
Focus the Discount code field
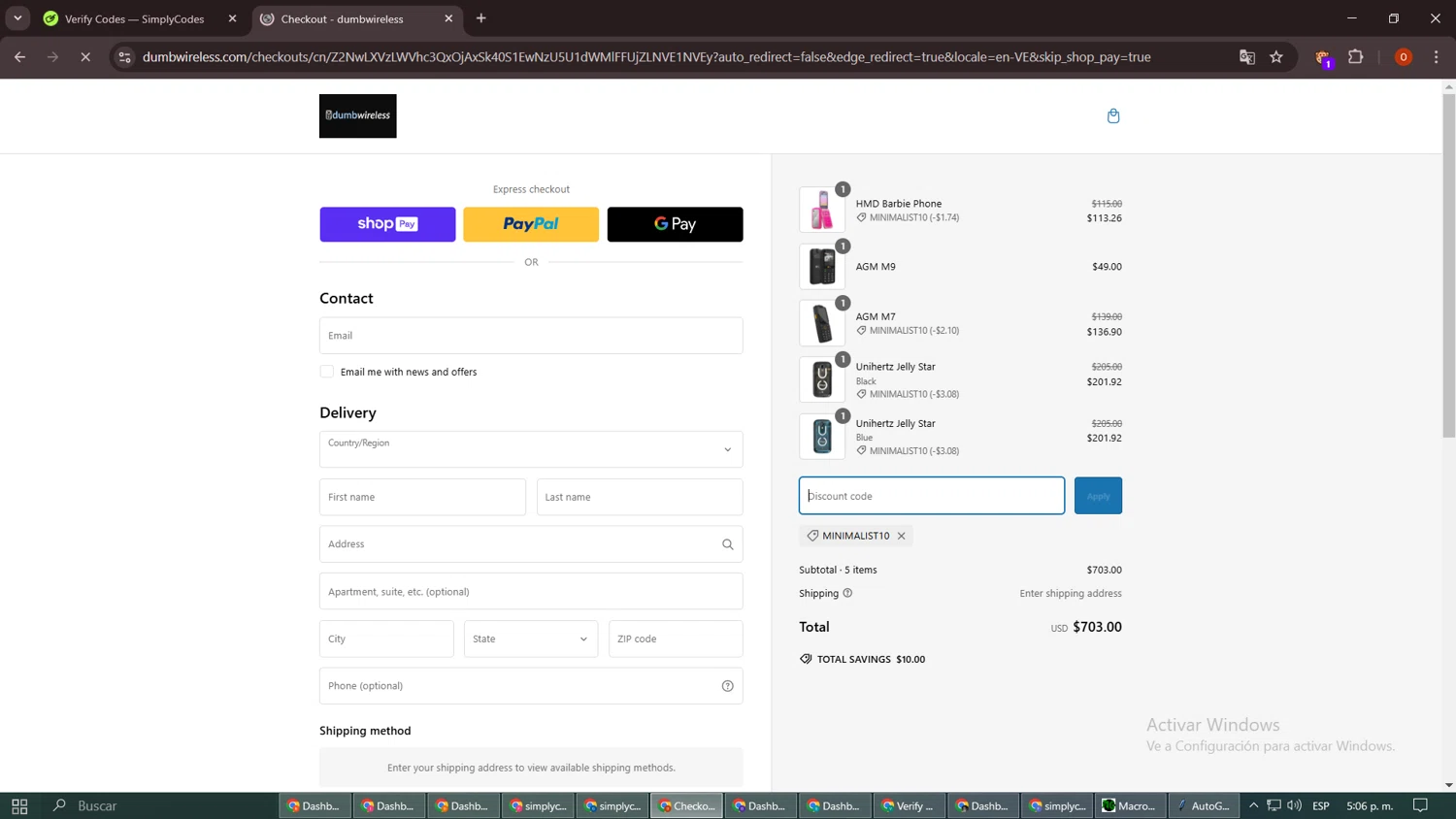pyautogui.click(x=932, y=496)
